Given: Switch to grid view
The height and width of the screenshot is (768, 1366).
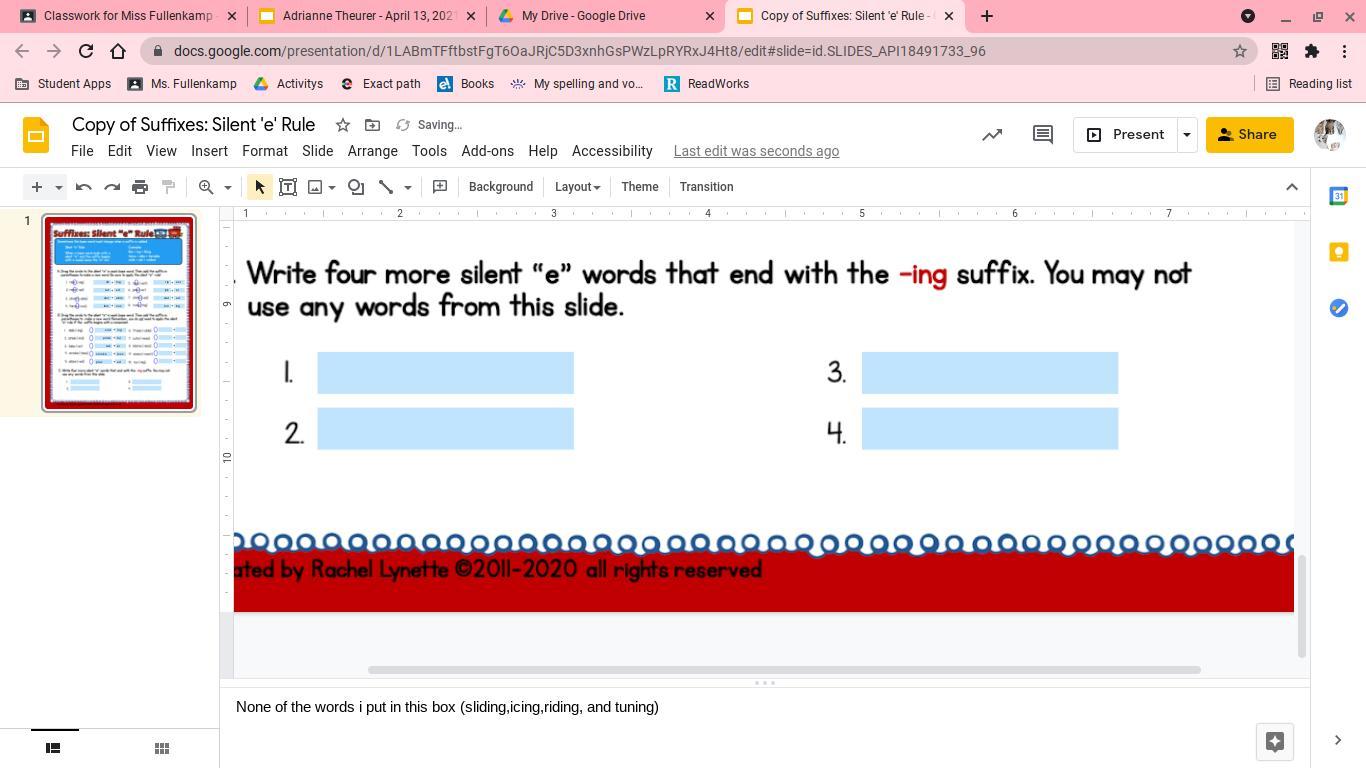Looking at the screenshot, I should pyautogui.click(x=161, y=748).
